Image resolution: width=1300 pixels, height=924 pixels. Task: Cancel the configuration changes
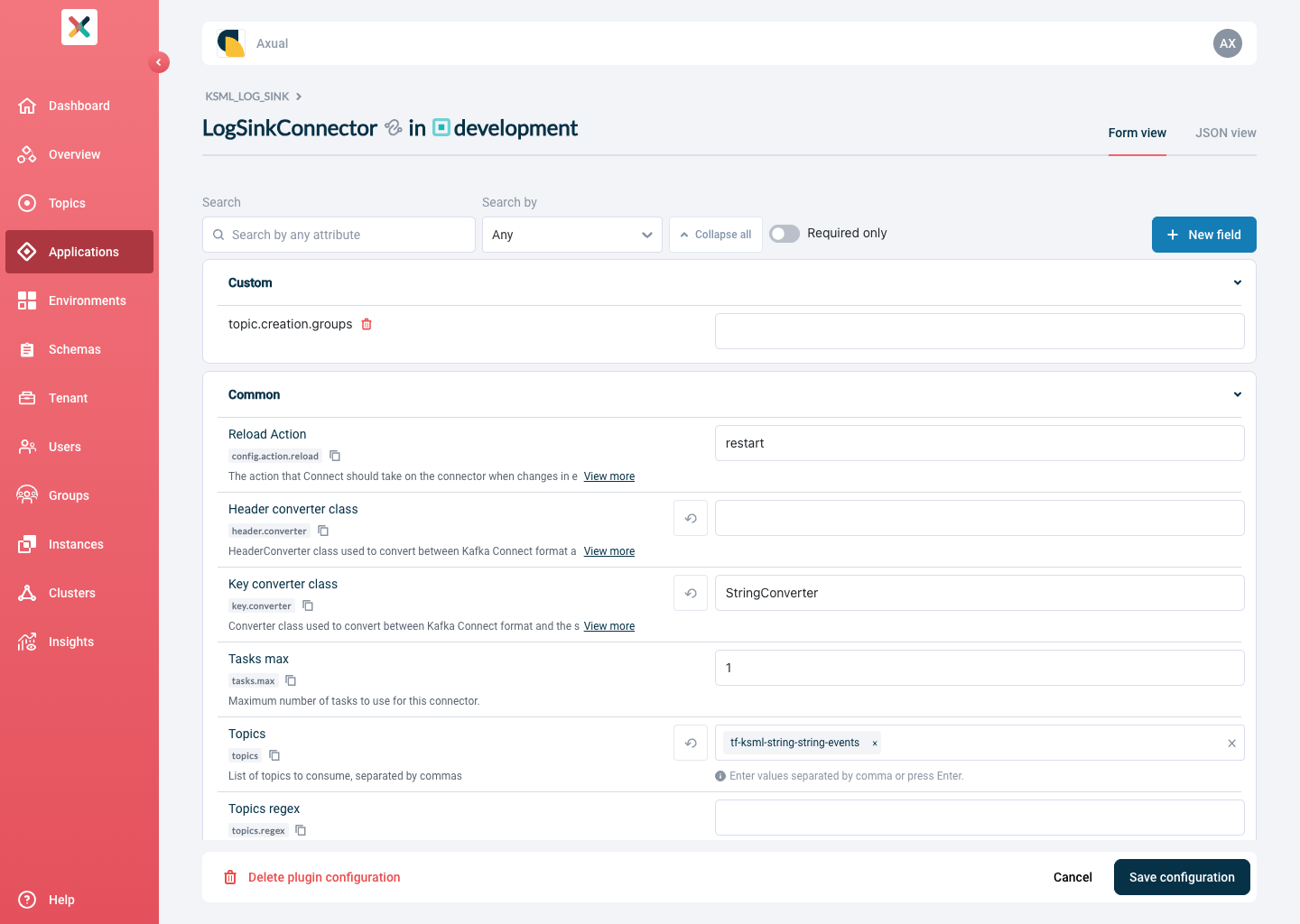(x=1072, y=877)
